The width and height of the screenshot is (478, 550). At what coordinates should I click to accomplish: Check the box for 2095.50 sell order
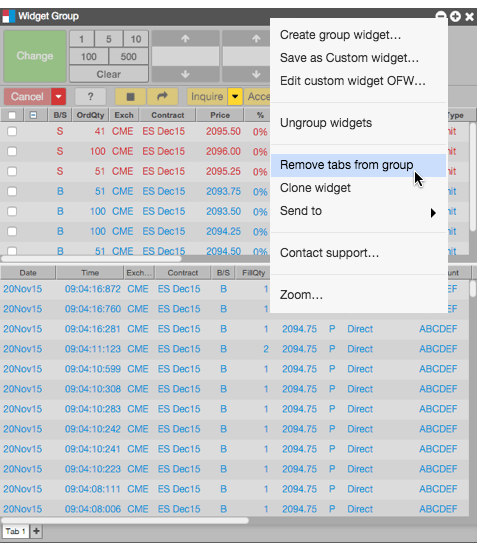[12, 131]
